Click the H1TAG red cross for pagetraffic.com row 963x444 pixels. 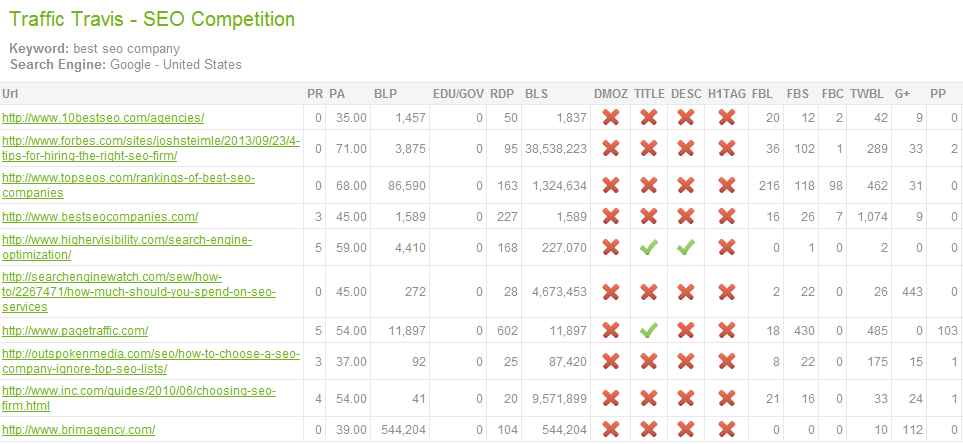point(727,331)
